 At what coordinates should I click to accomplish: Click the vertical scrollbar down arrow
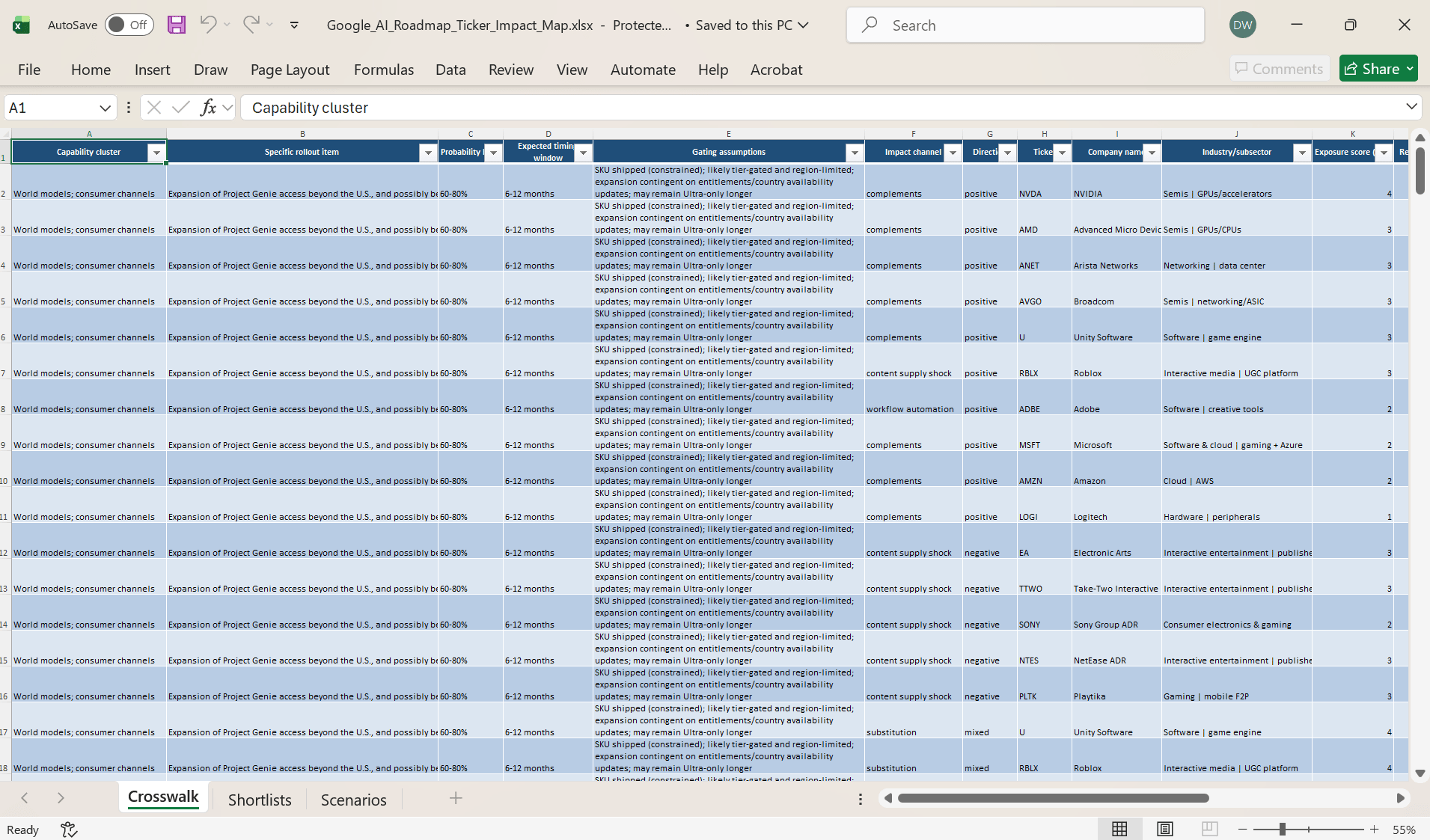coord(1420,773)
